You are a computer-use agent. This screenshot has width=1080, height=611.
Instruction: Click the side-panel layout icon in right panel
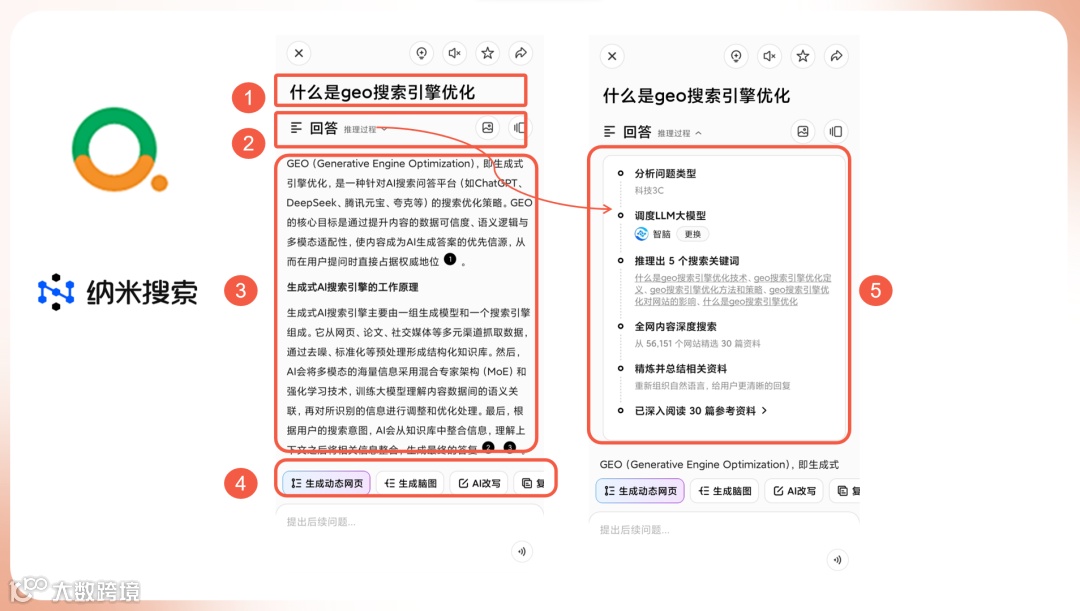(835, 131)
